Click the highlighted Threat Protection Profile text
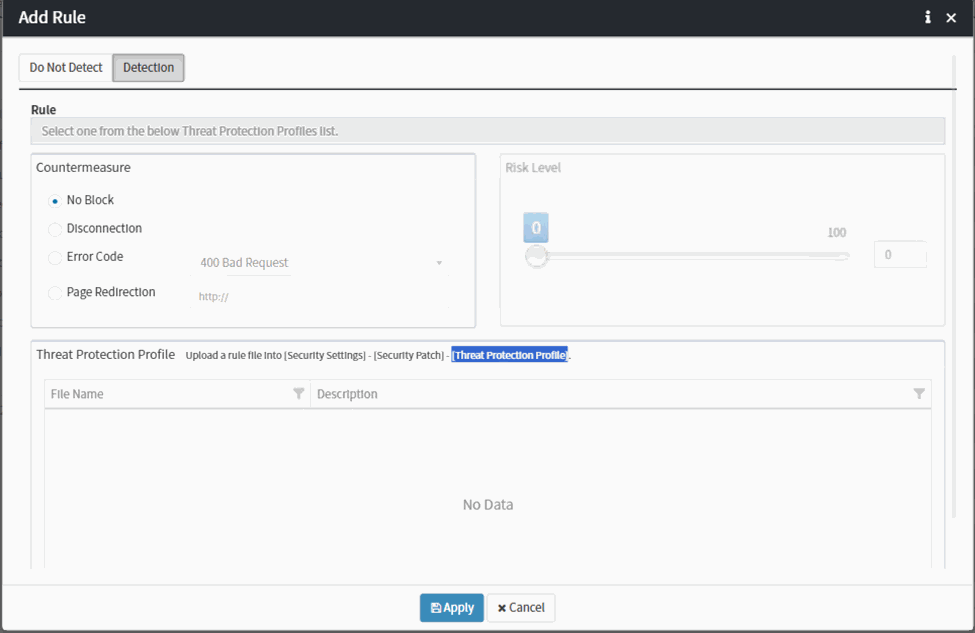Viewport: 975px width, 633px height. pyautogui.click(x=509, y=355)
